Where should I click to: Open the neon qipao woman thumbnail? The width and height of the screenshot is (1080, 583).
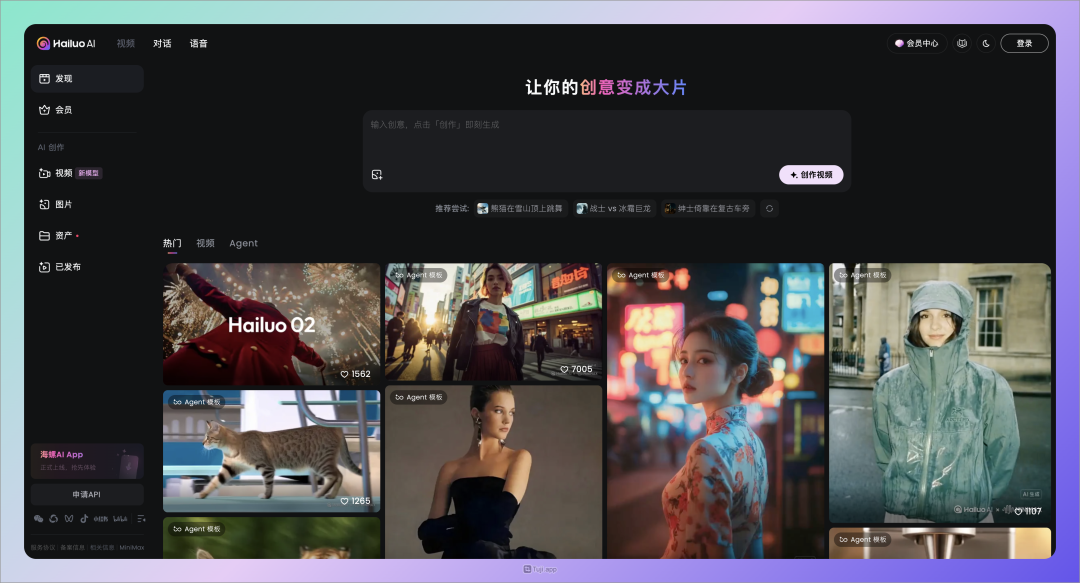tap(715, 411)
